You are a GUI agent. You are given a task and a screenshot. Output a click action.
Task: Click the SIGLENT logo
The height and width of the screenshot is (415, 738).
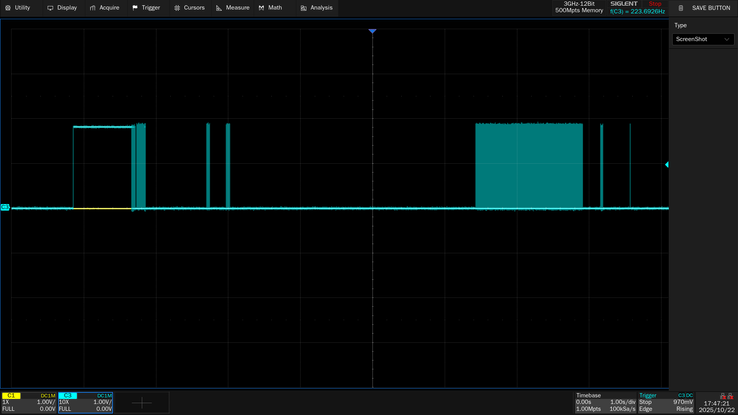coord(624,4)
